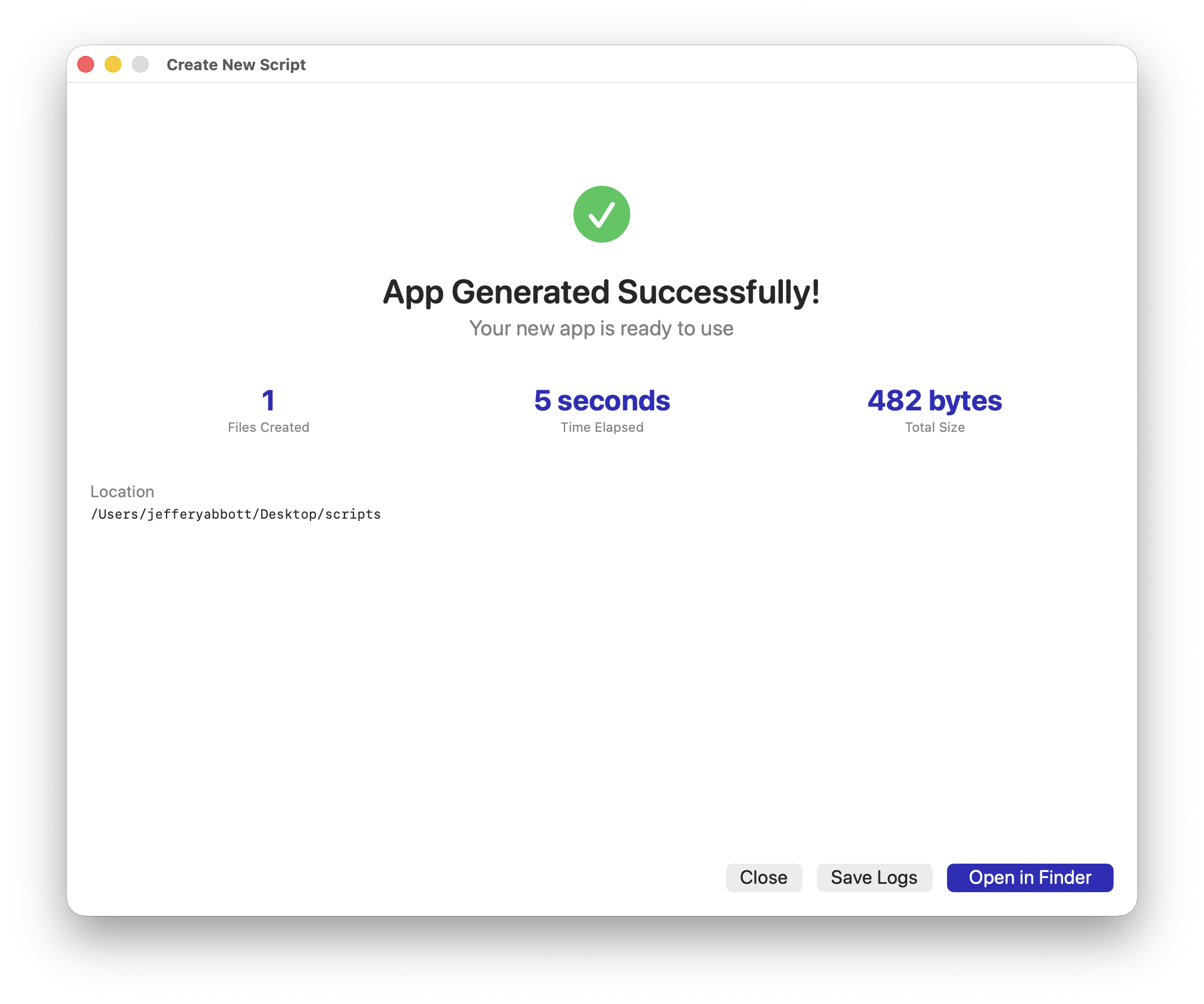Click the empty area below Location
Image resolution: width=1204 pixels, height=1004 pixels.
coord(601,684)
